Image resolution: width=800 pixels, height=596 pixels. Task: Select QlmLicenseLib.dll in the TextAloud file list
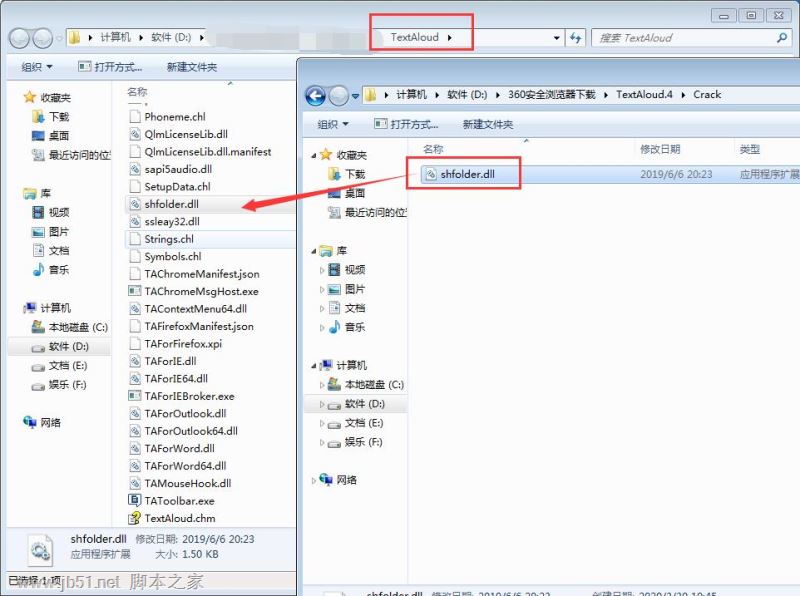point(186,134)
